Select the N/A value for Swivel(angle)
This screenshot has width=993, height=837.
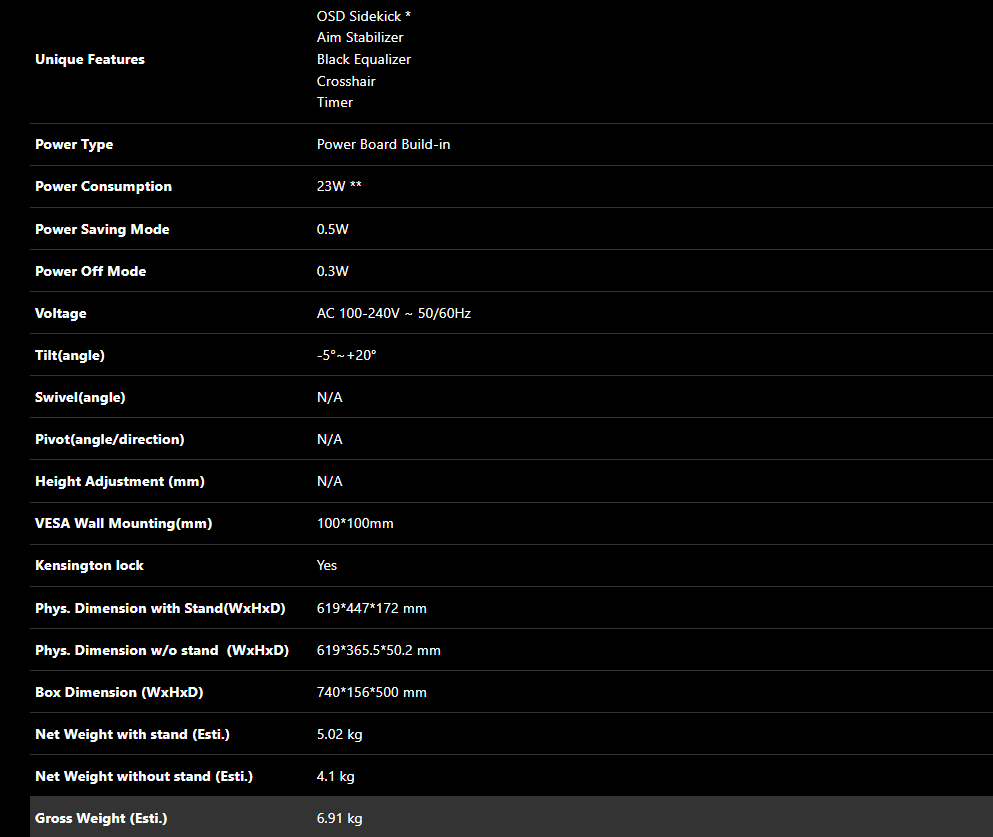point(329,398)
